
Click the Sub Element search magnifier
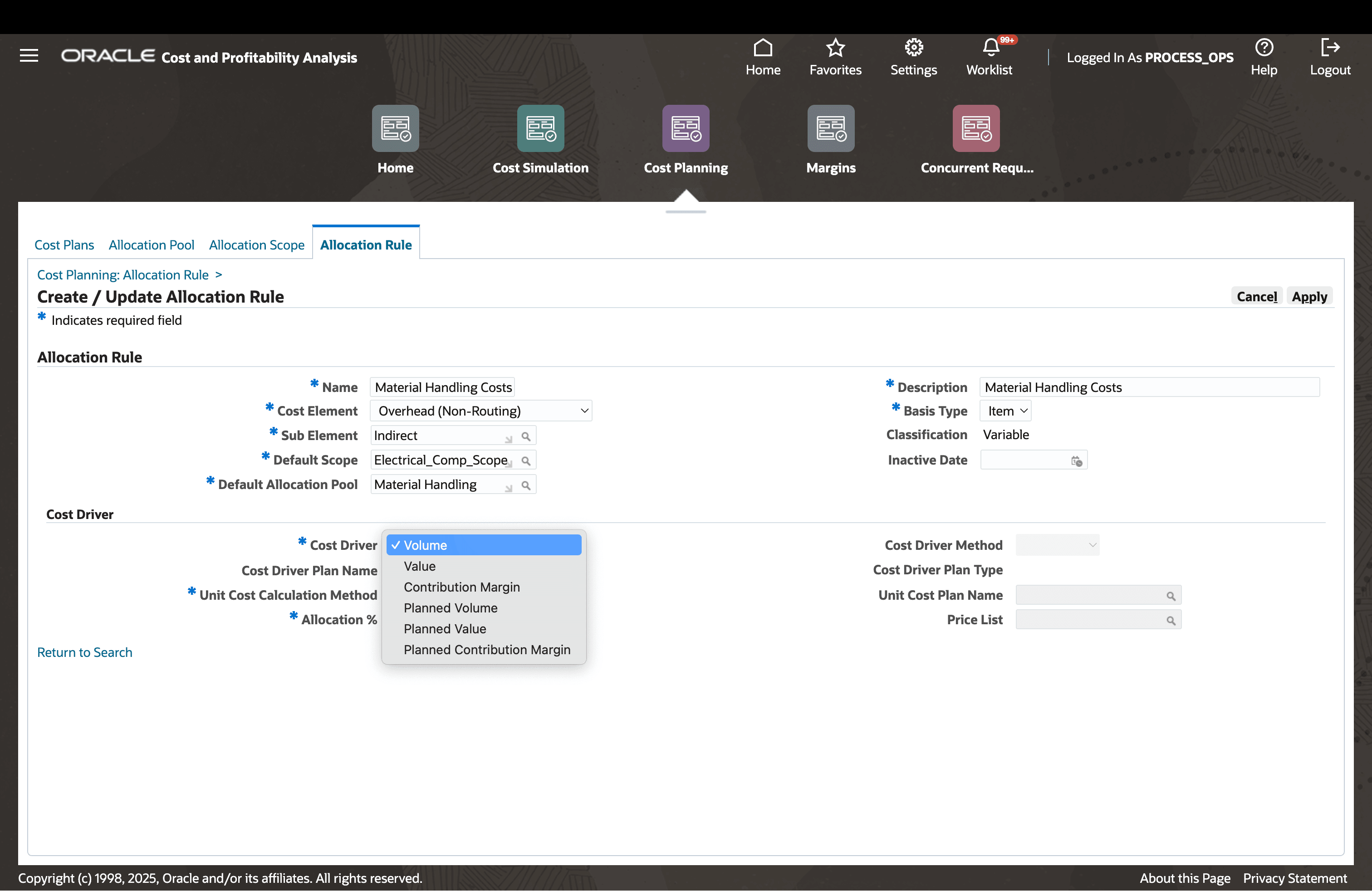click(x=526, y=437)
